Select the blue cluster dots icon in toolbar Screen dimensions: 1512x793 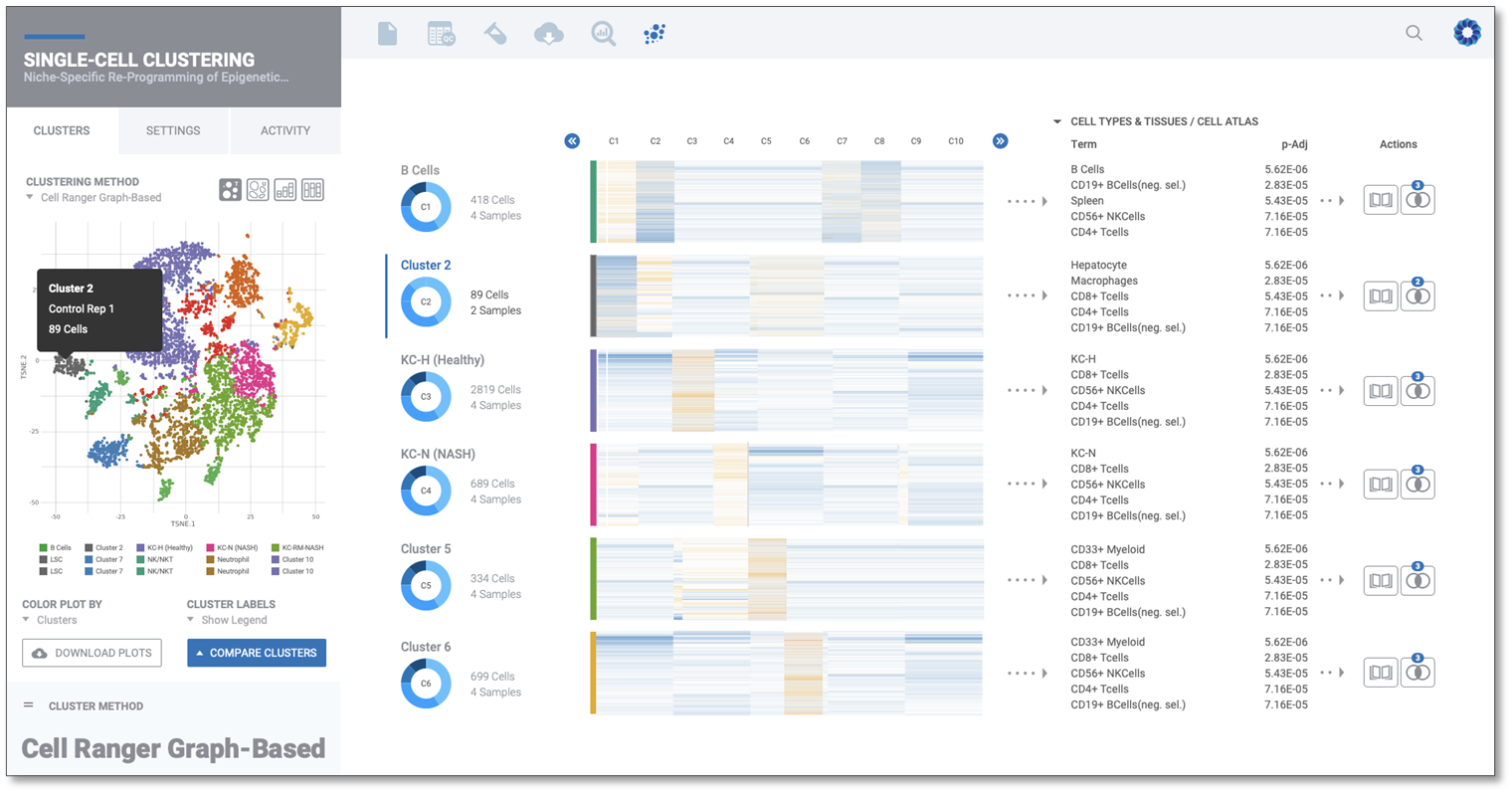click(x=654, y=34)
